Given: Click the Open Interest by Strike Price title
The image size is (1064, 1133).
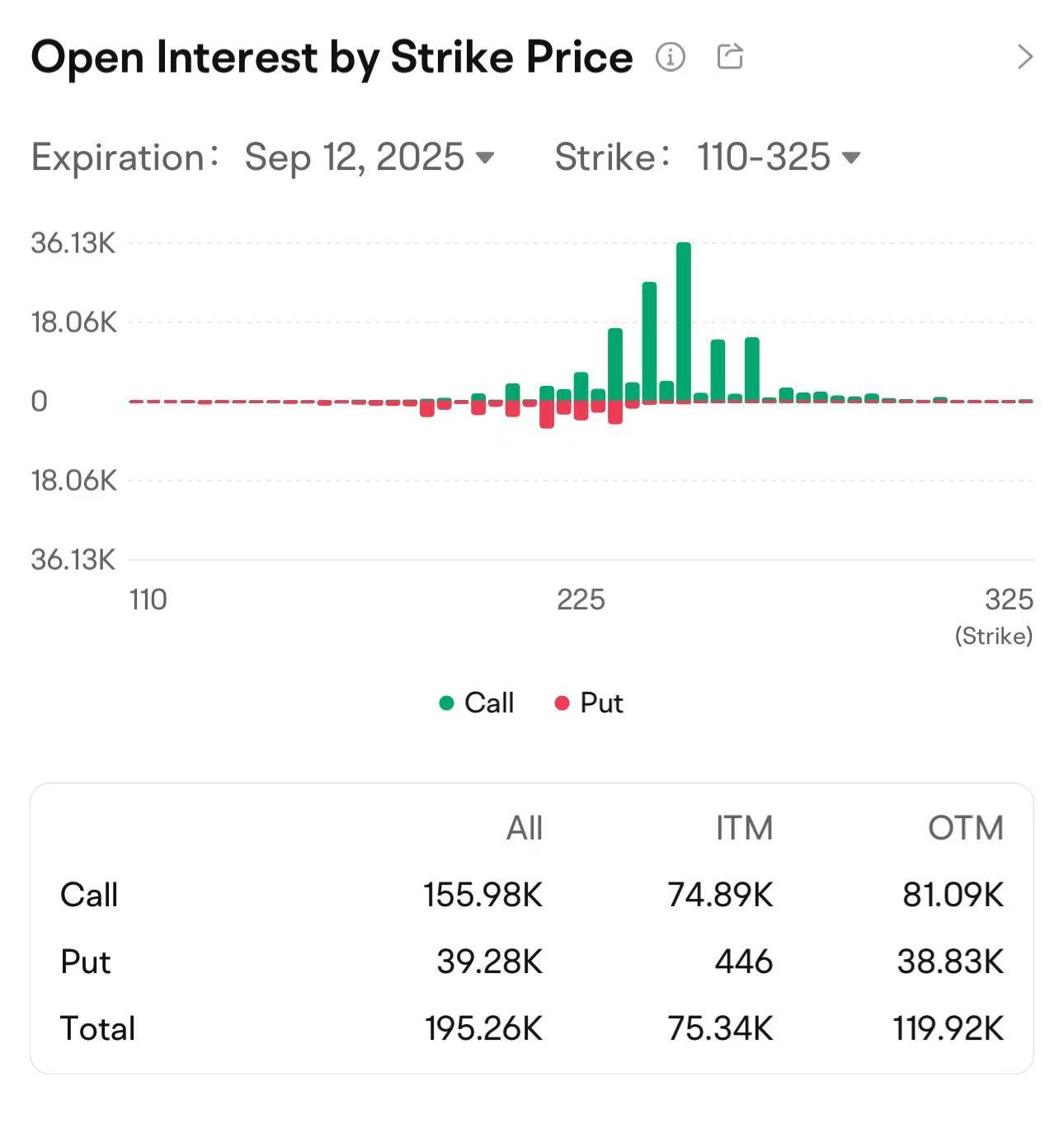Looking at the screenshot, I should click(x=332, y=57).
